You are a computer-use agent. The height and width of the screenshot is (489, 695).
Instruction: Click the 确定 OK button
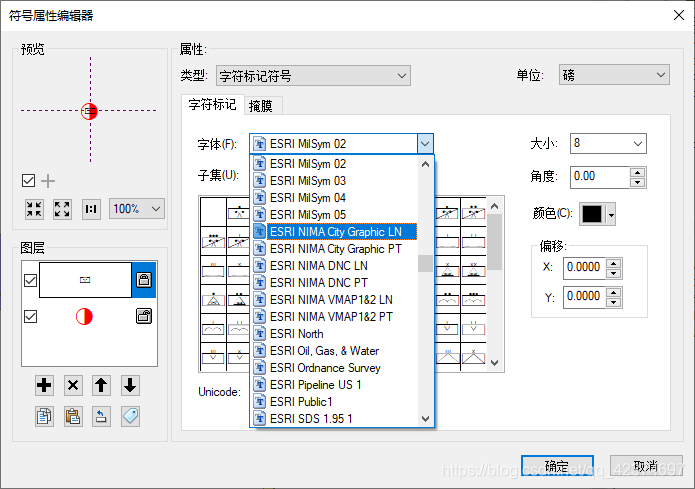tap(557, 466)
